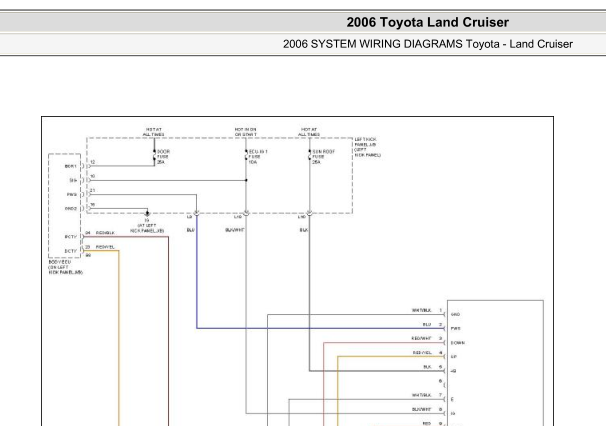Click WHT/BLK wire label at connector pin 7

[421, 395]
